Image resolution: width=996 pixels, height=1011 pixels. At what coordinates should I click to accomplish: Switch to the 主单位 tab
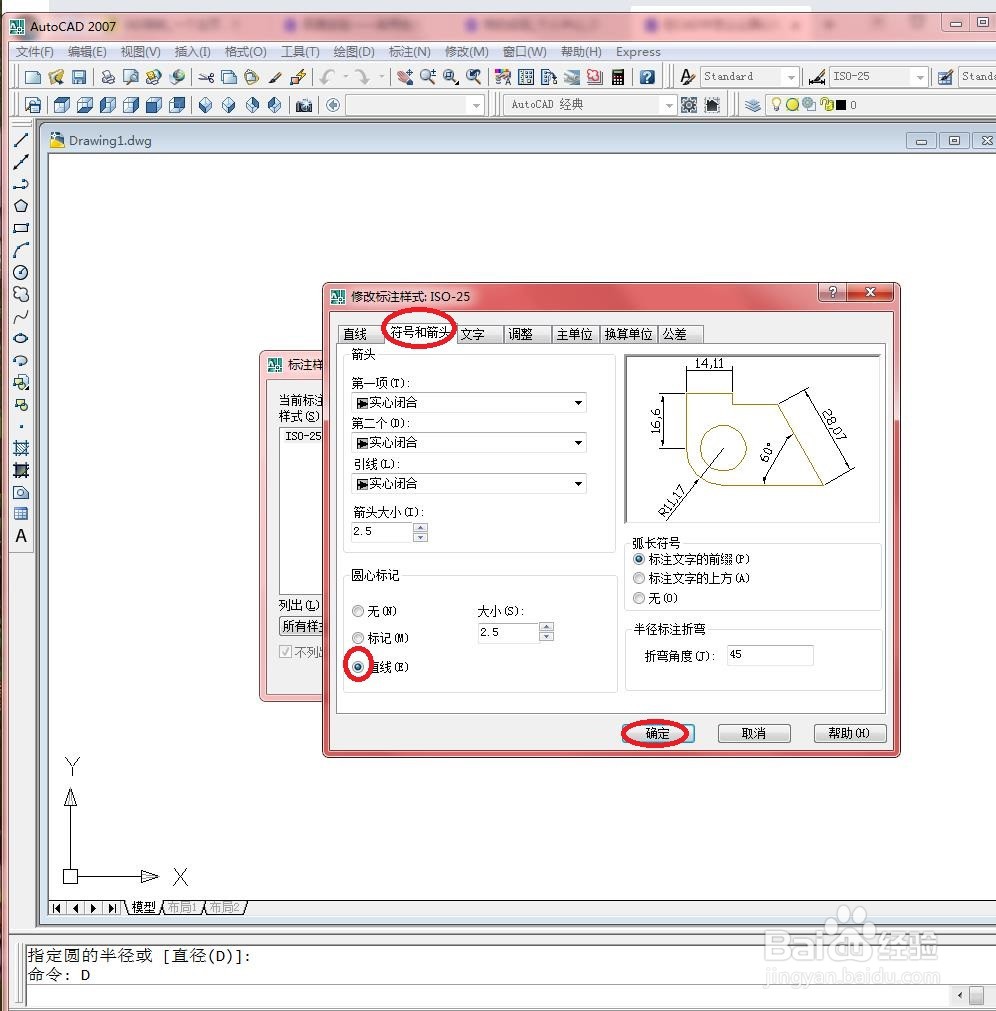[574, 334]
